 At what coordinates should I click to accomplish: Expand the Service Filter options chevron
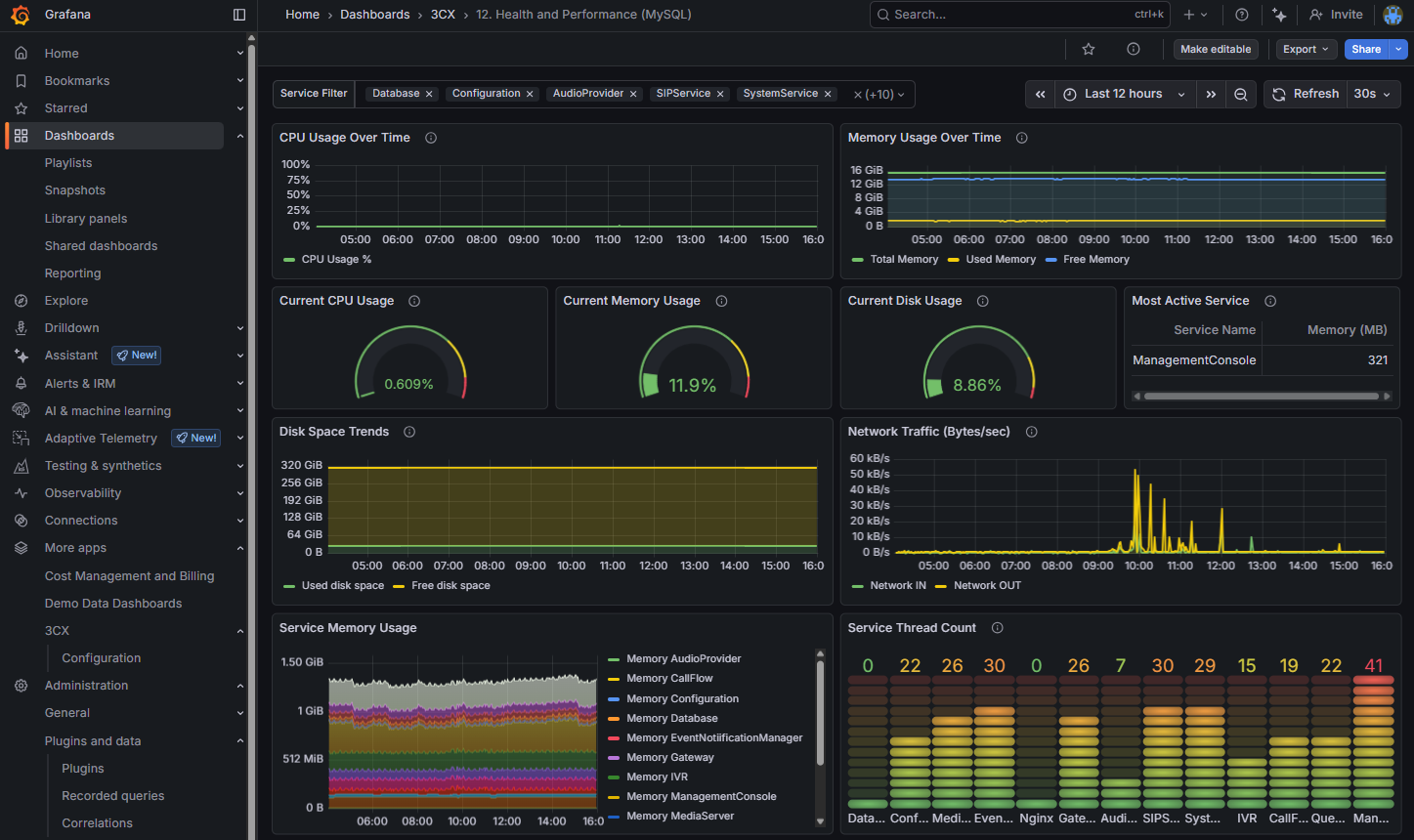coord(901,95)
